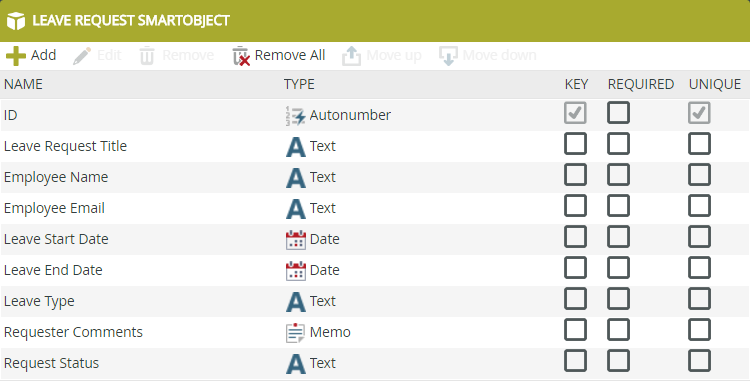Click Date type text for Leave Start Date
This screenshot has width=750, height=381.
(x=325, y=239)
